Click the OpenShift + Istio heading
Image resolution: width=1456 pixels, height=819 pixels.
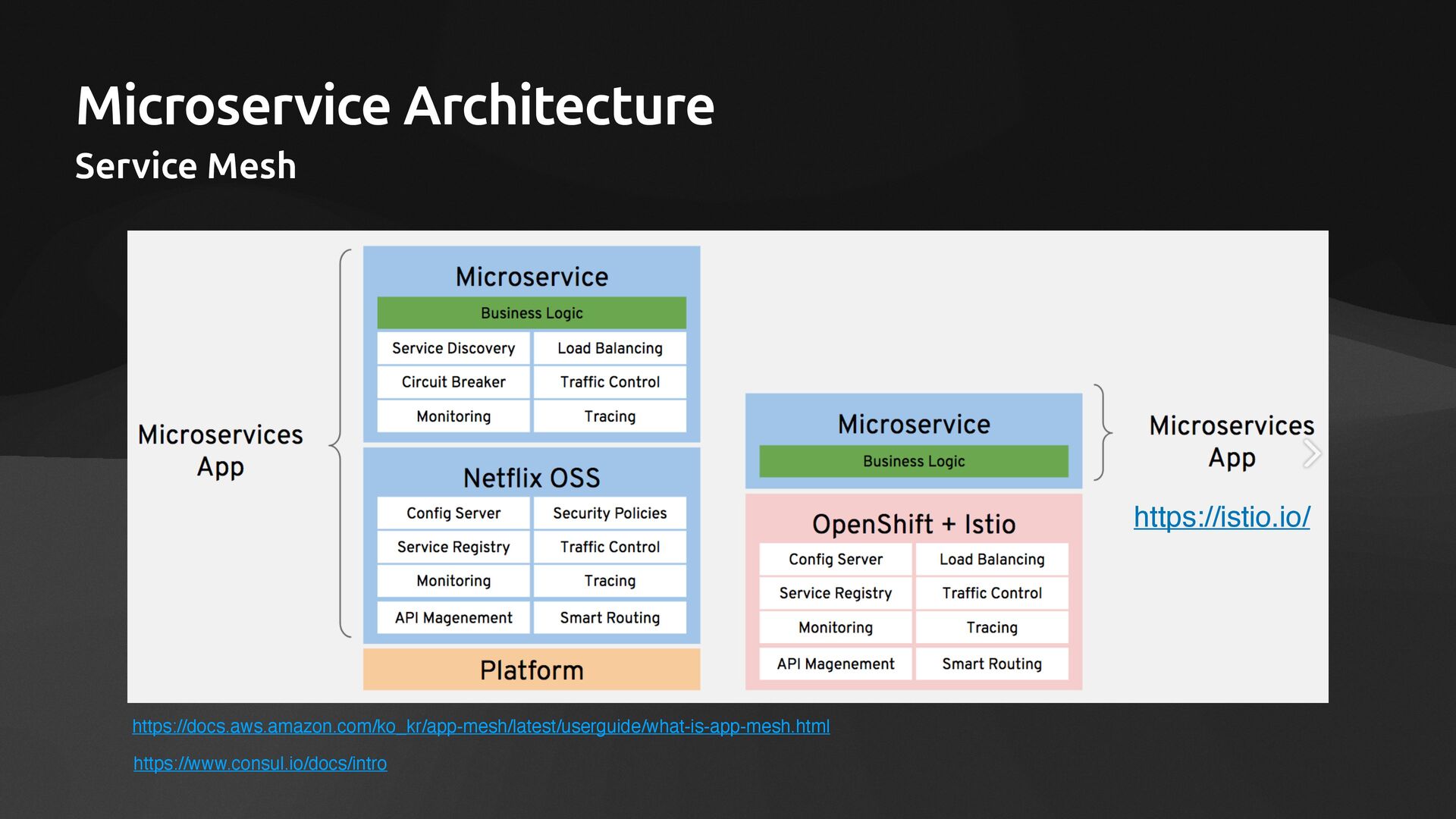point(913,524)
